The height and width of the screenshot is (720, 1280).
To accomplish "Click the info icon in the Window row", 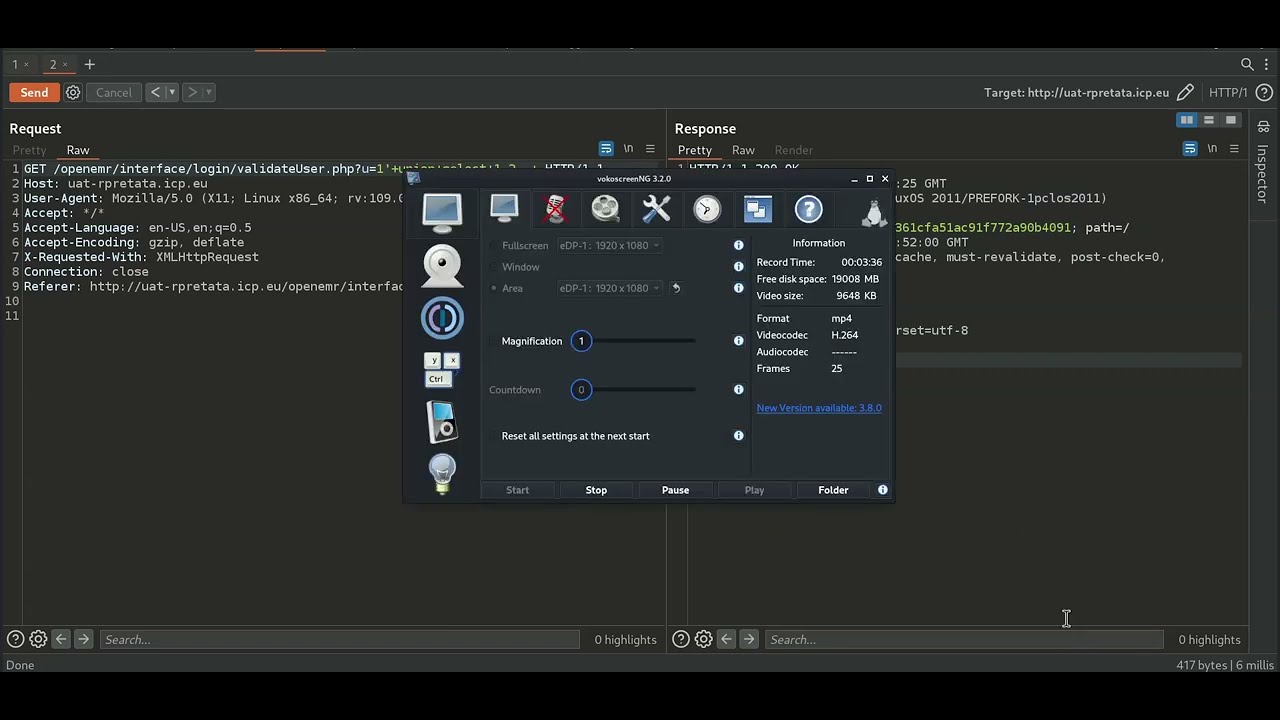I will click(x=739, y=267).
